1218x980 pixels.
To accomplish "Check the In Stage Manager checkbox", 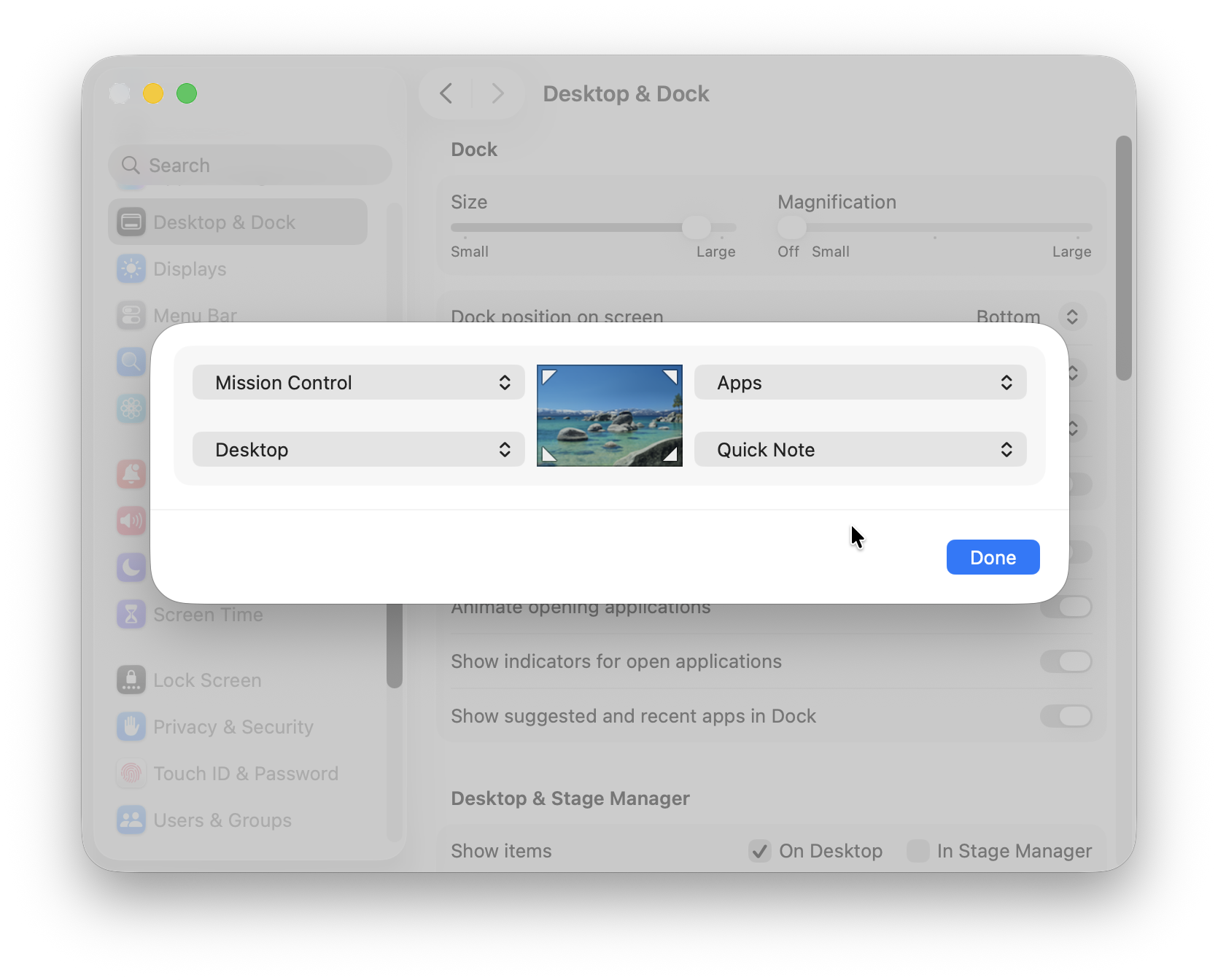I will 918,851.
